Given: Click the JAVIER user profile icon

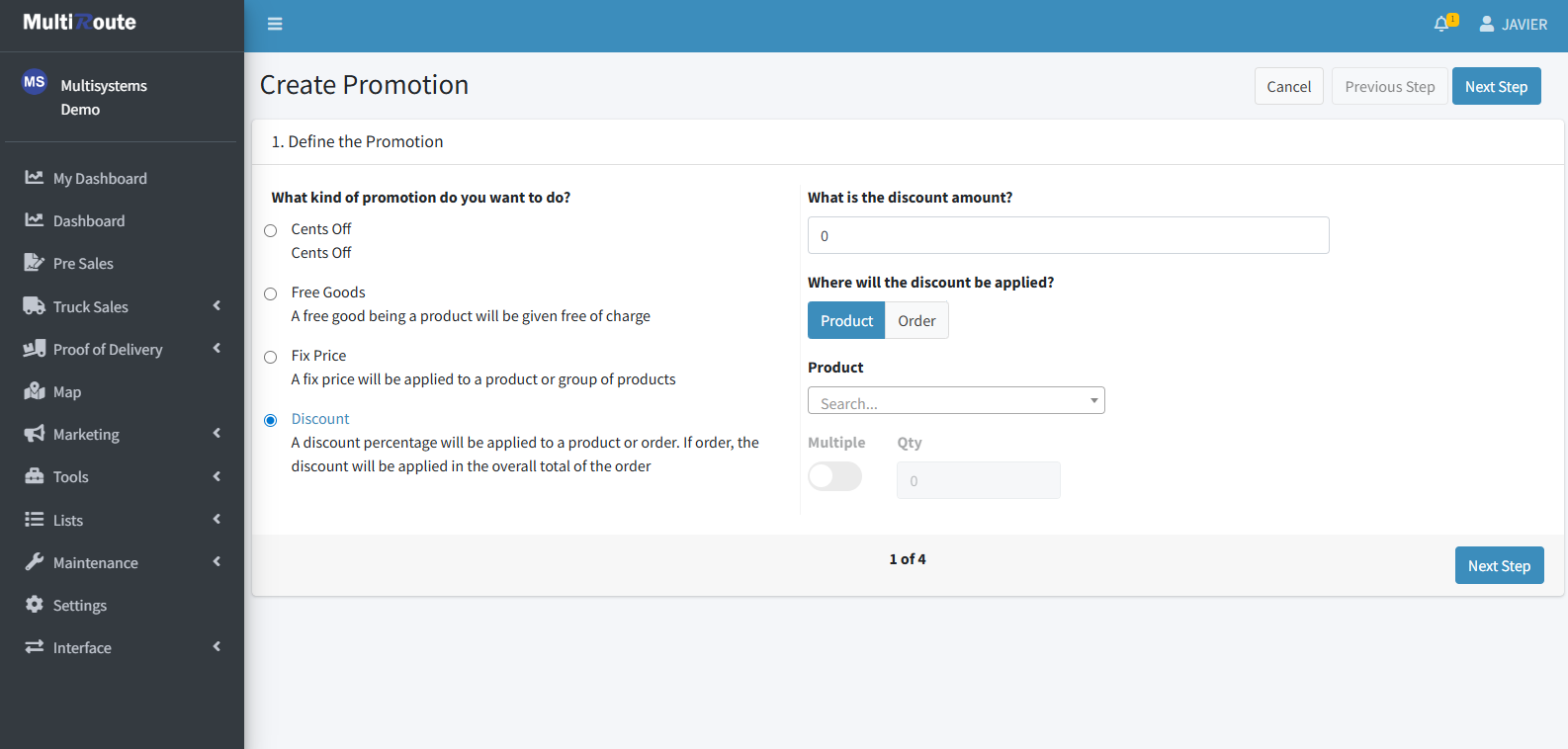Looking at the screenshot, I should pos(1486,24).
